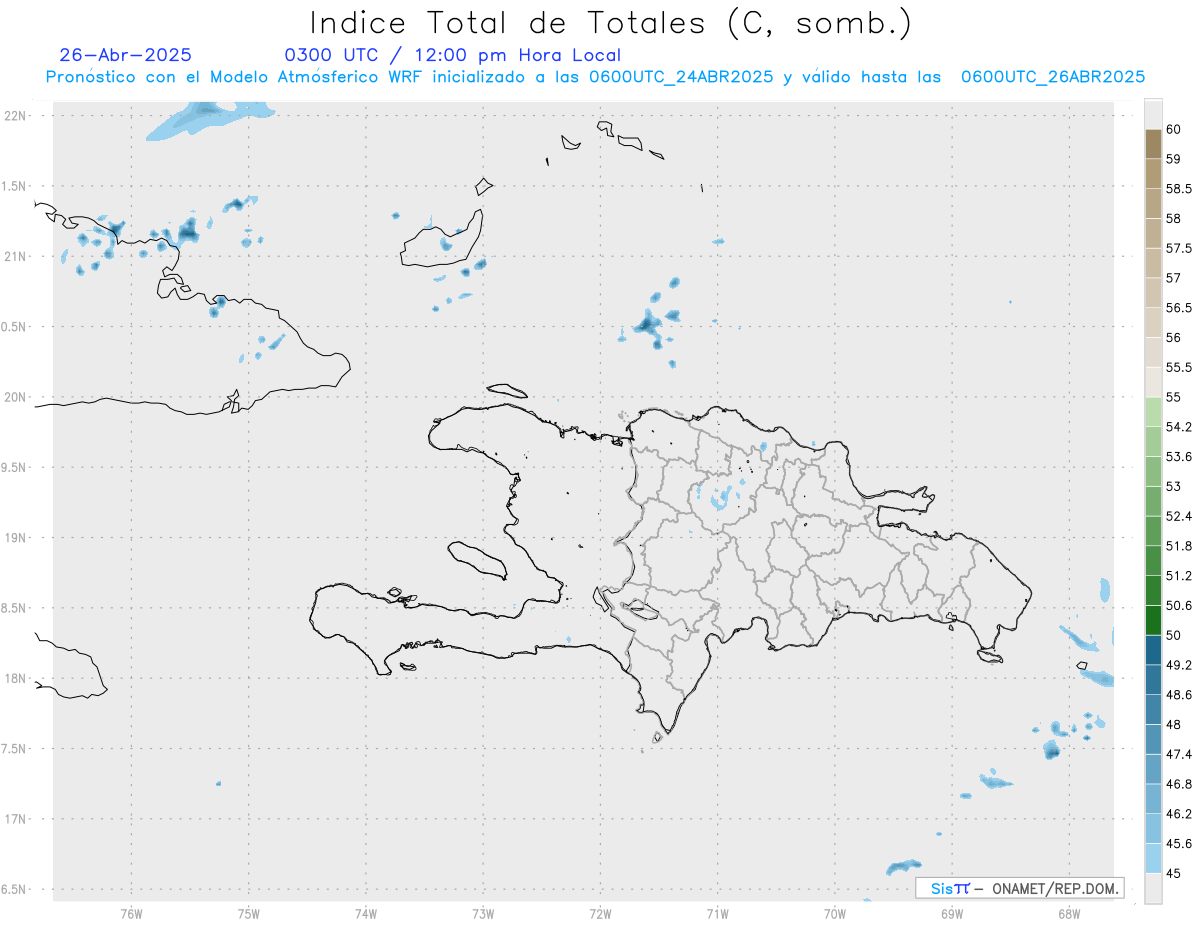
Task: Click the dark blue legend swatch between 49.2 and 50
Action: [1153, 650]
